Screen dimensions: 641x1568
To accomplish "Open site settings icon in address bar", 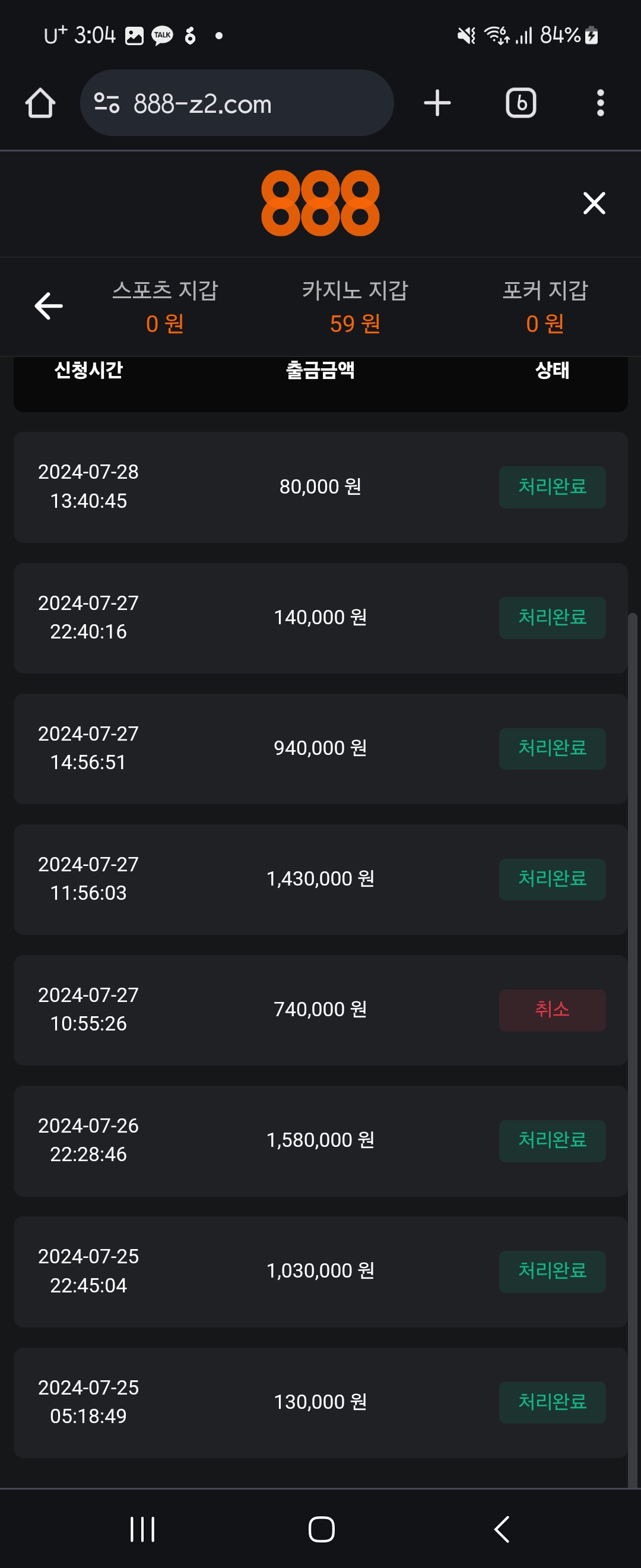I will 107,103.
